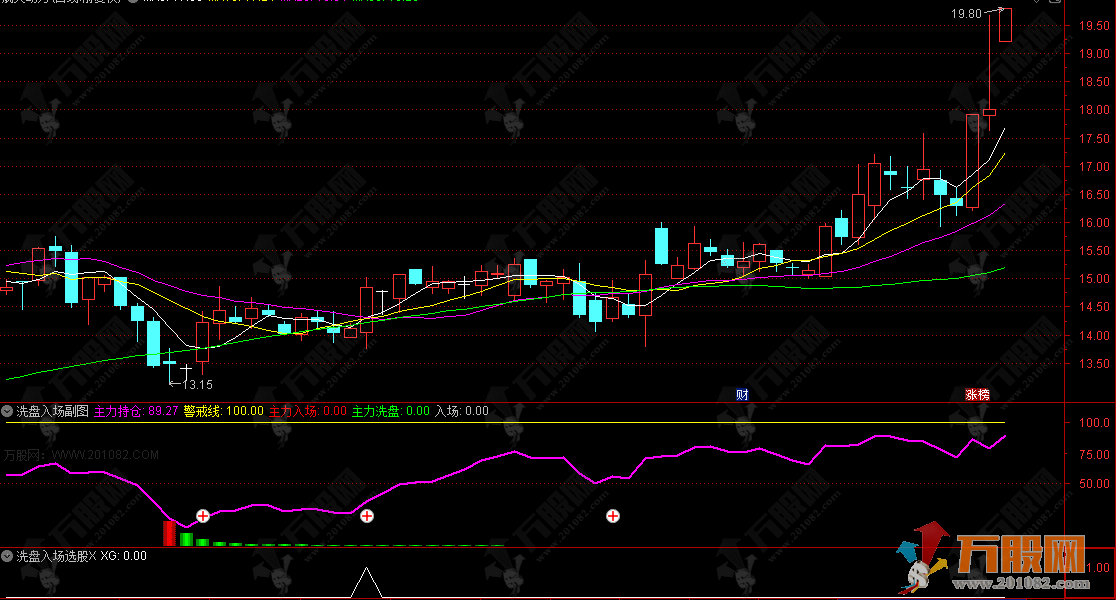Image resolution: width=1116 pixels, height=600 pixels.
Task: Click the 入场 value label
Action: pos(461,410)
